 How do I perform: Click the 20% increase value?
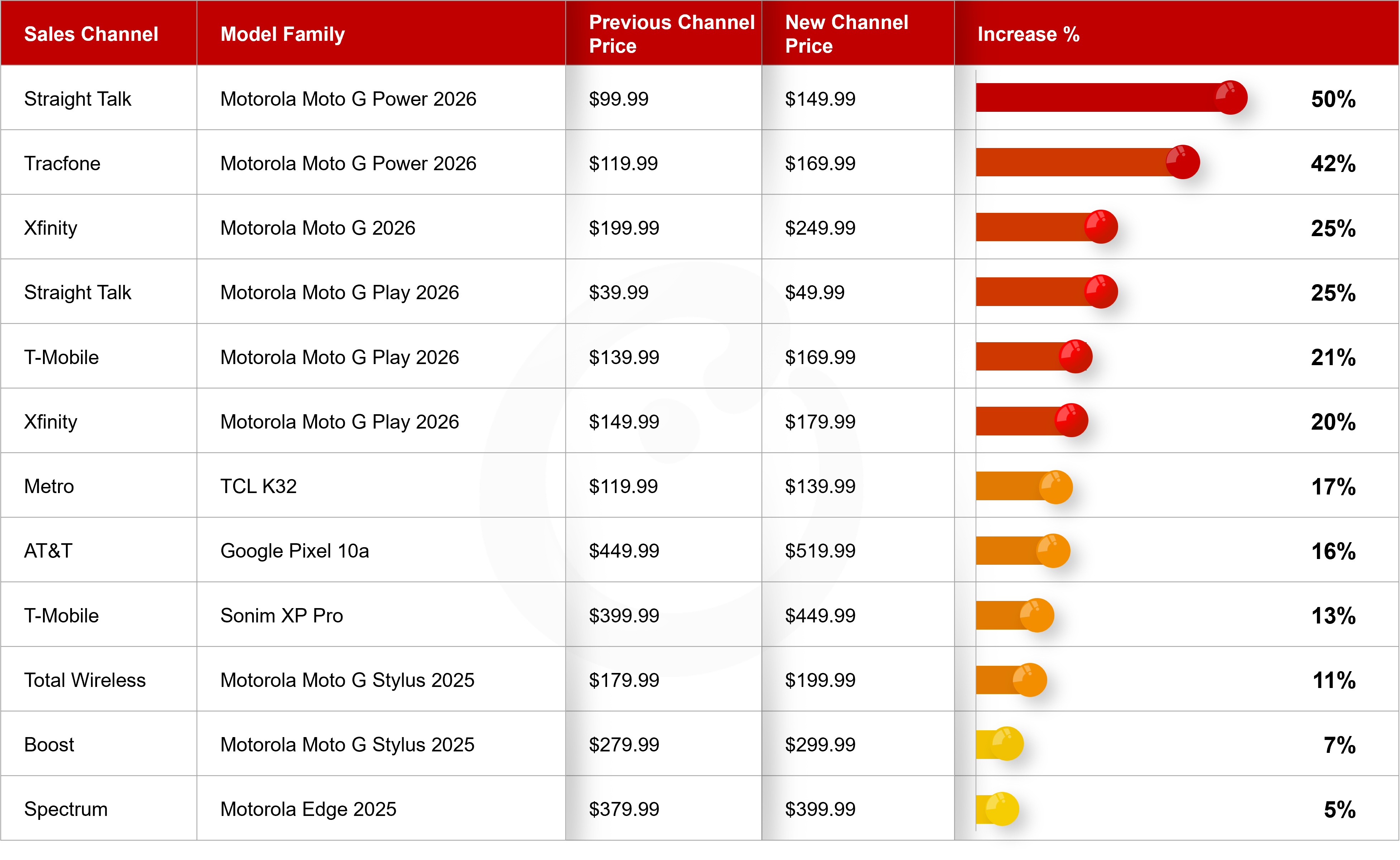1333,422
